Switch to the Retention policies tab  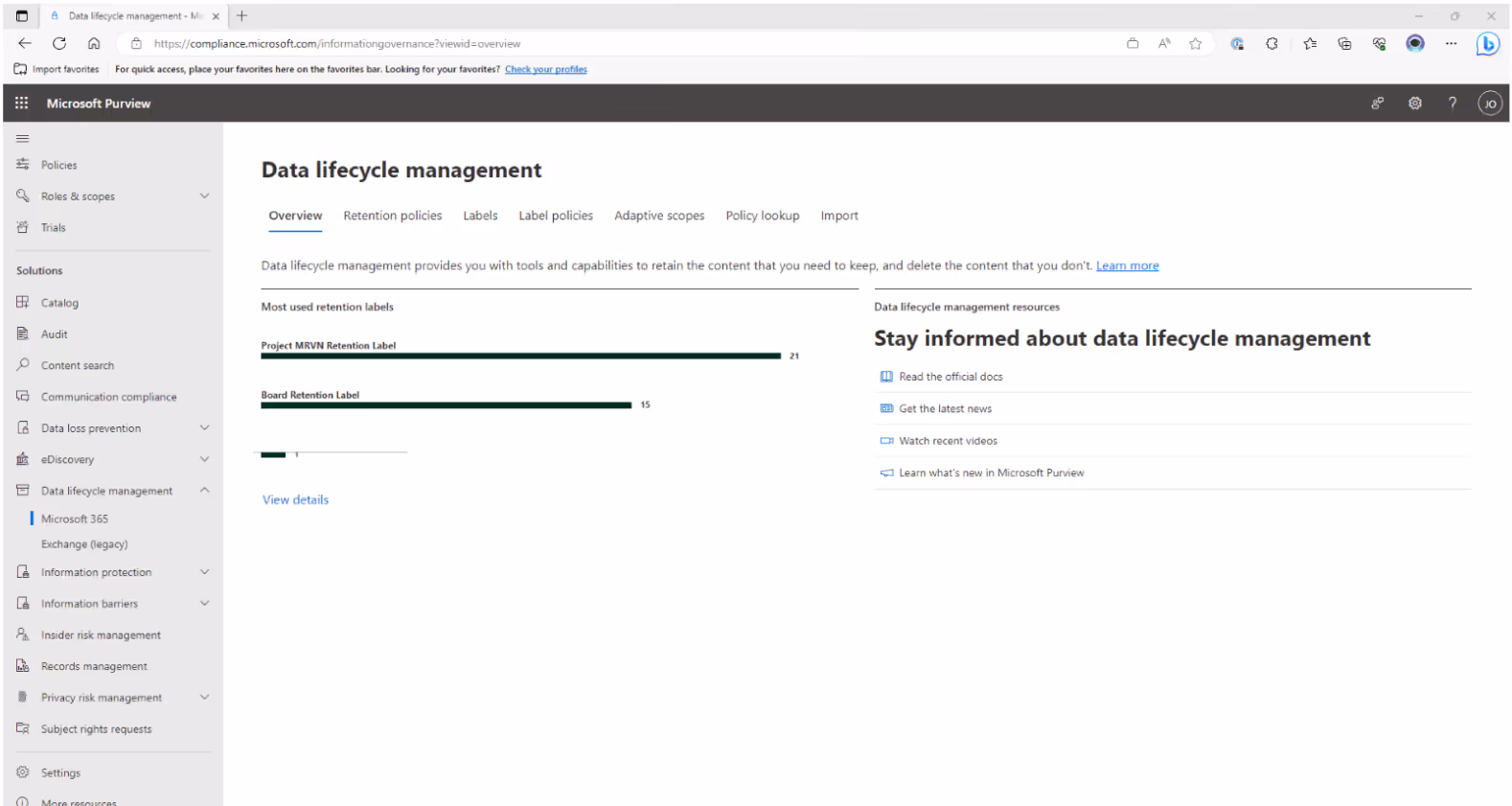tap(393, 216)
